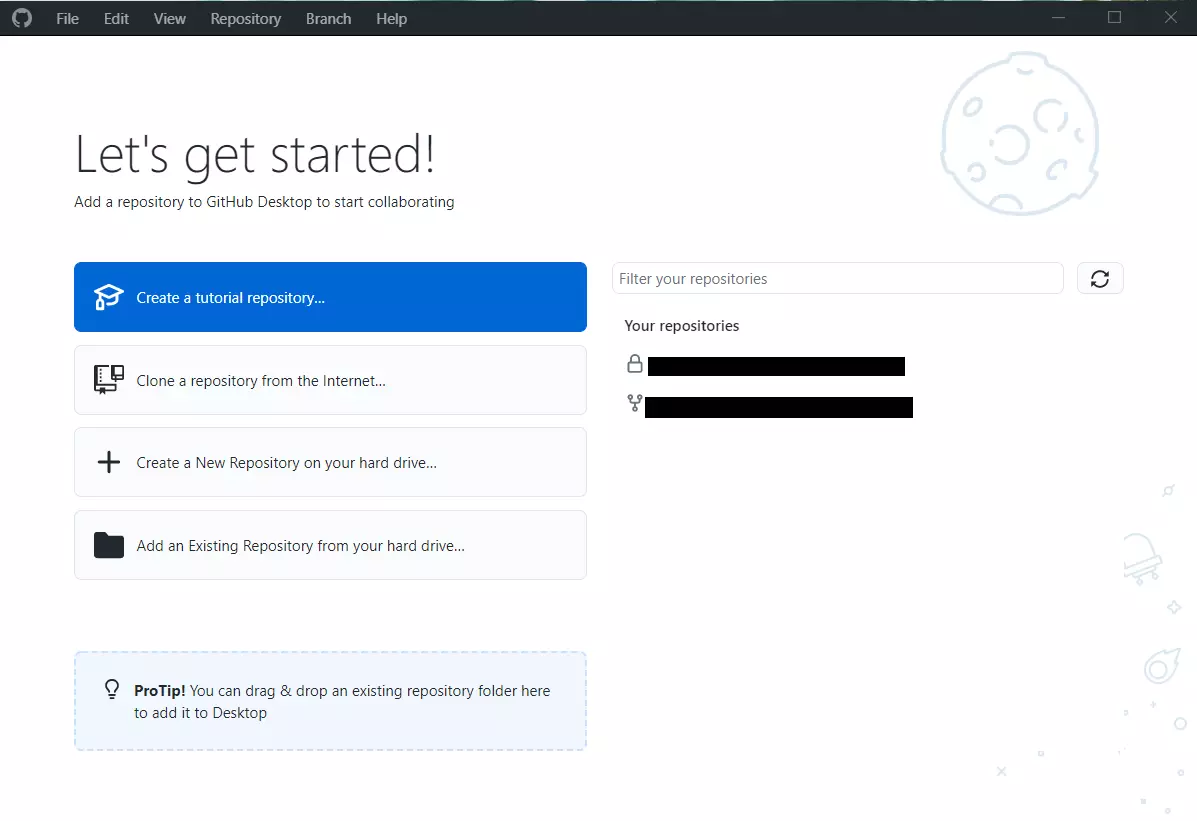1197x821 pixels.
Task: Create a tutorial repository
Action: (331, 297)
